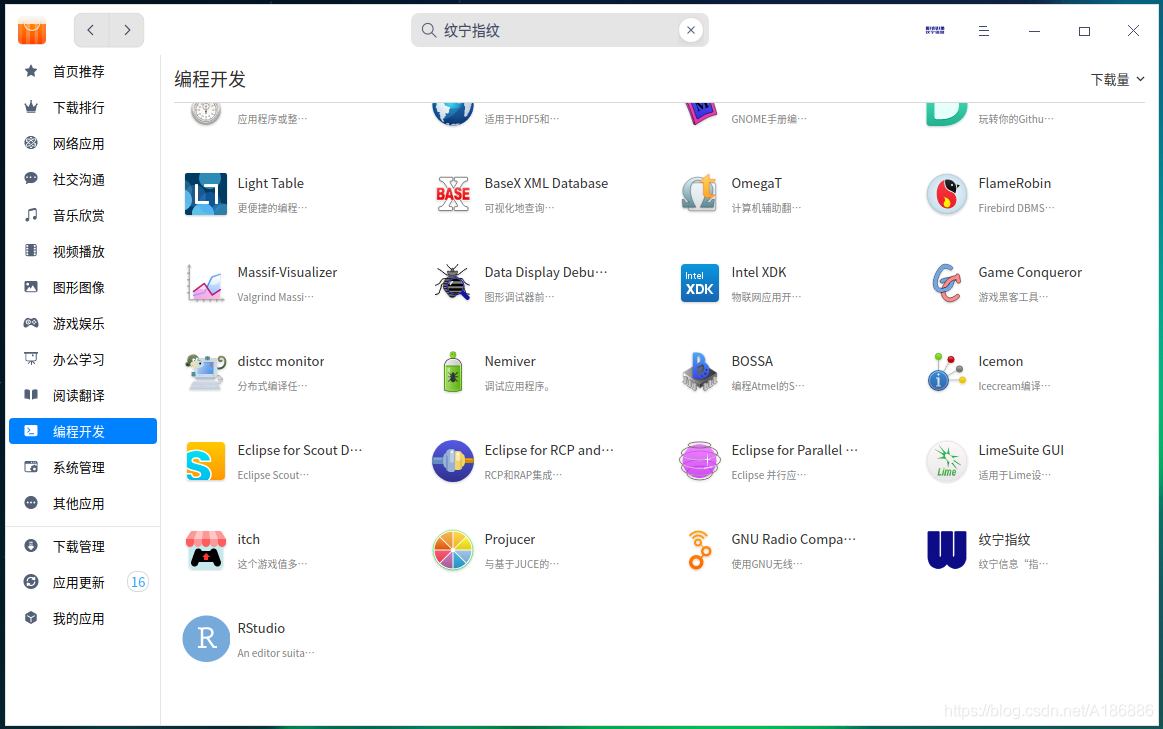Select the Eclipse for Parallel icon
This screenshot has width=1163, height=729.
point(699,461)
